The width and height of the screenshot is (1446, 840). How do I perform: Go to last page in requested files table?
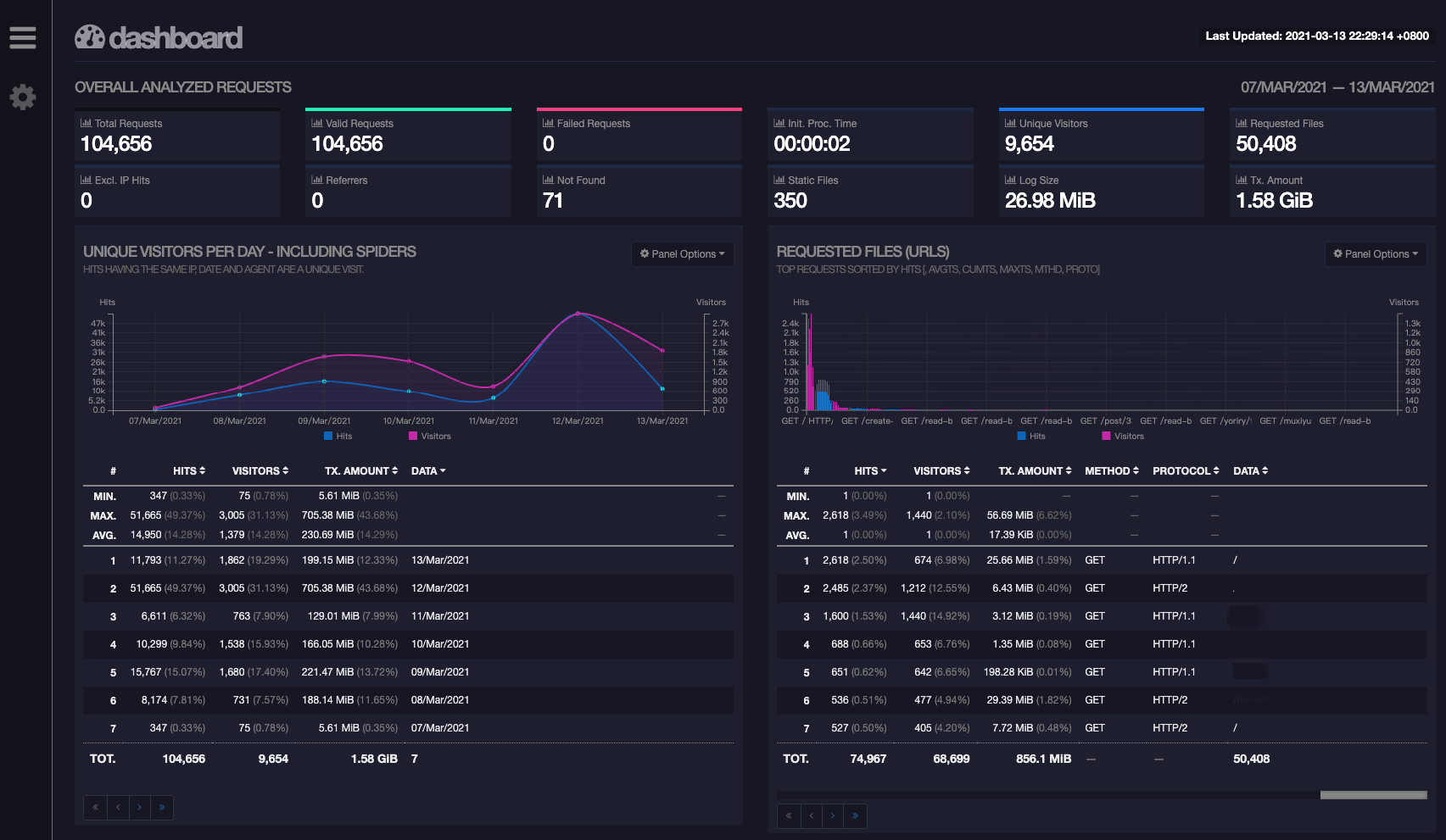(856, 815)
